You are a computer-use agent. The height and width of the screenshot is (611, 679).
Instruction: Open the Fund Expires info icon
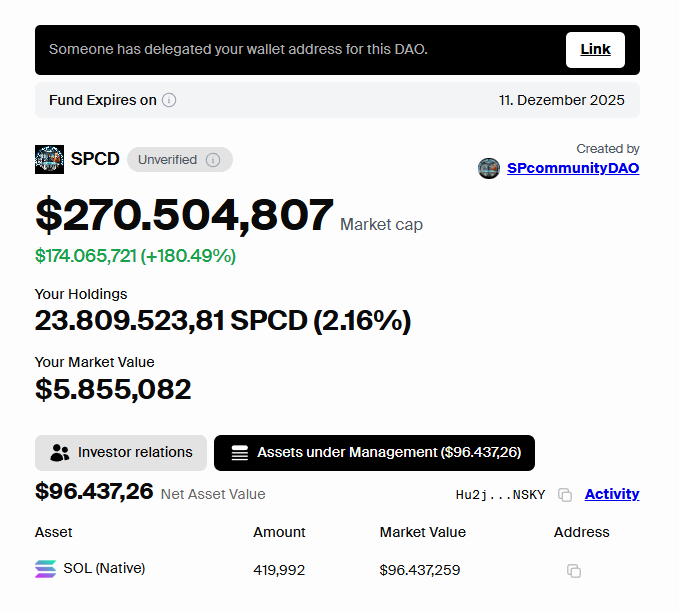click(x=169, y=100)
